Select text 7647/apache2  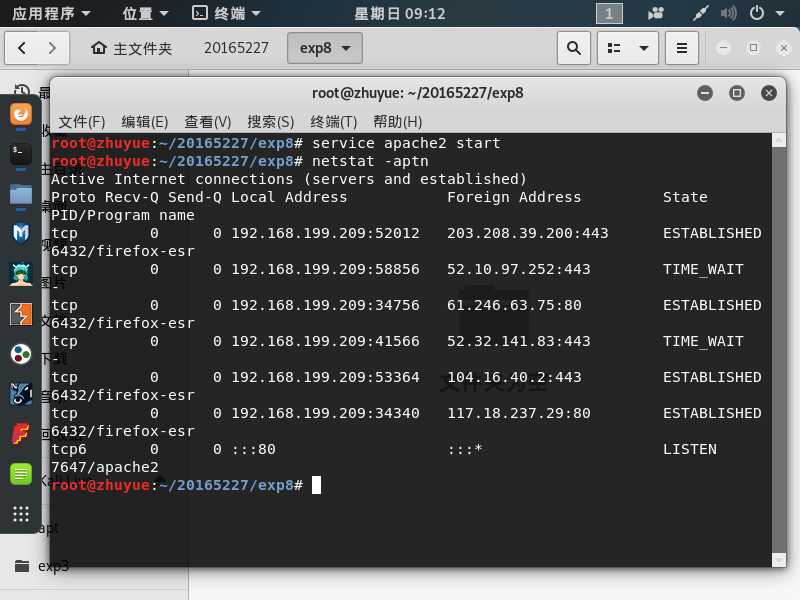tap(105, 467)
